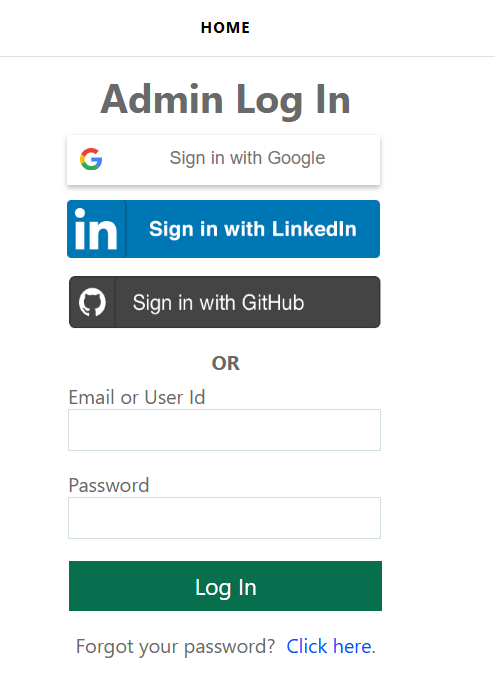Viewport: 495px width, 674px height.
Task: Click the 'Admin Log In' heading
Action: click(226, 101)
